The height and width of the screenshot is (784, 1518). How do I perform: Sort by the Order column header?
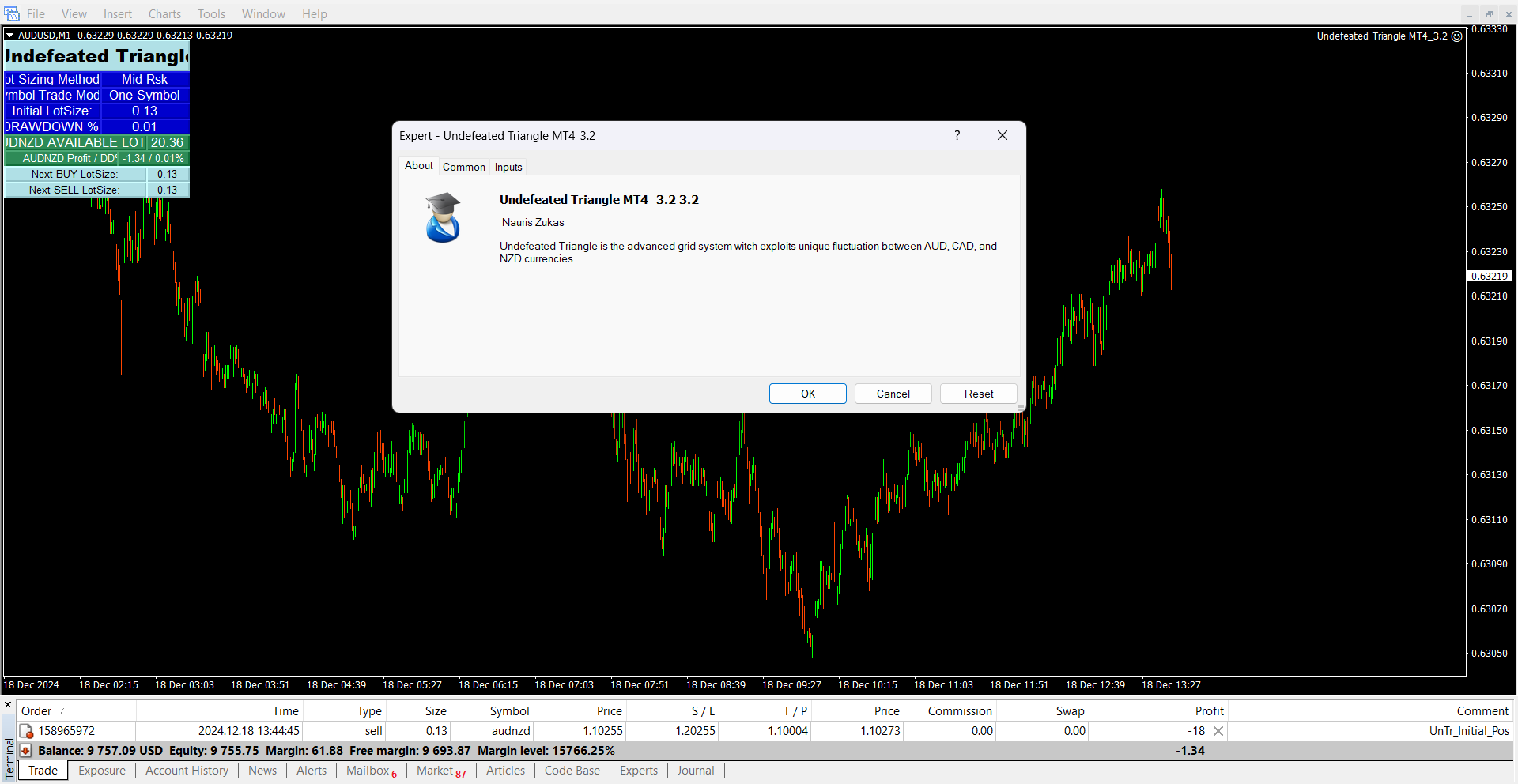pyautogui.click(x=36, y=711)
